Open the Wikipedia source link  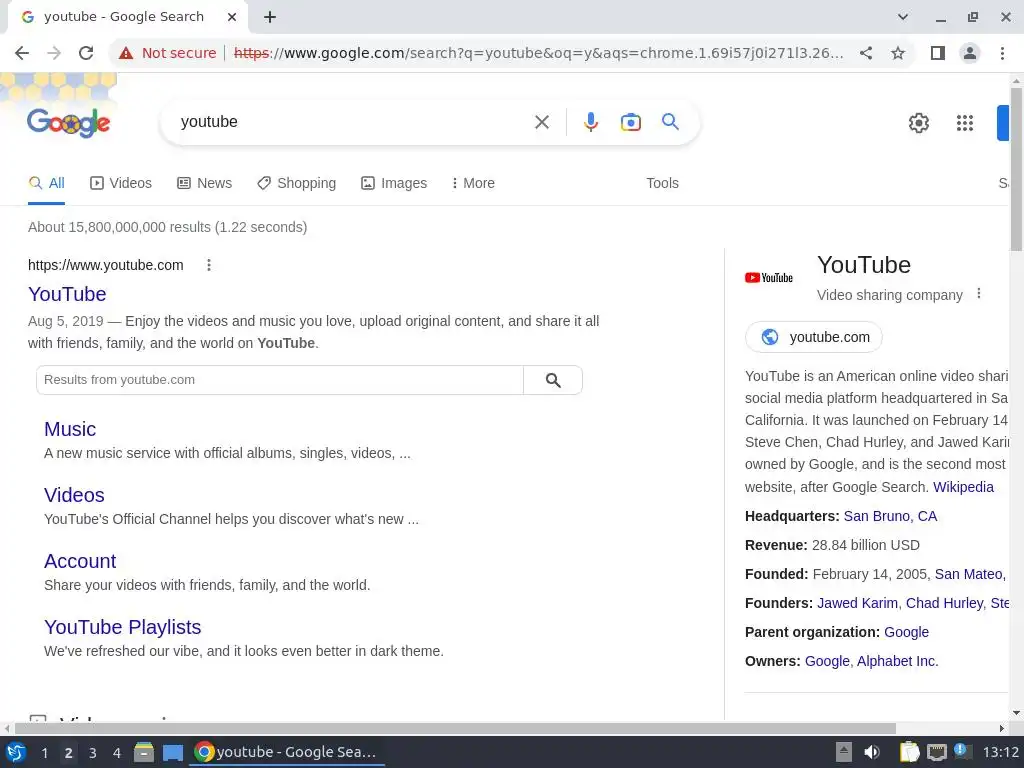pyautogui.click(x=963, y=487)
